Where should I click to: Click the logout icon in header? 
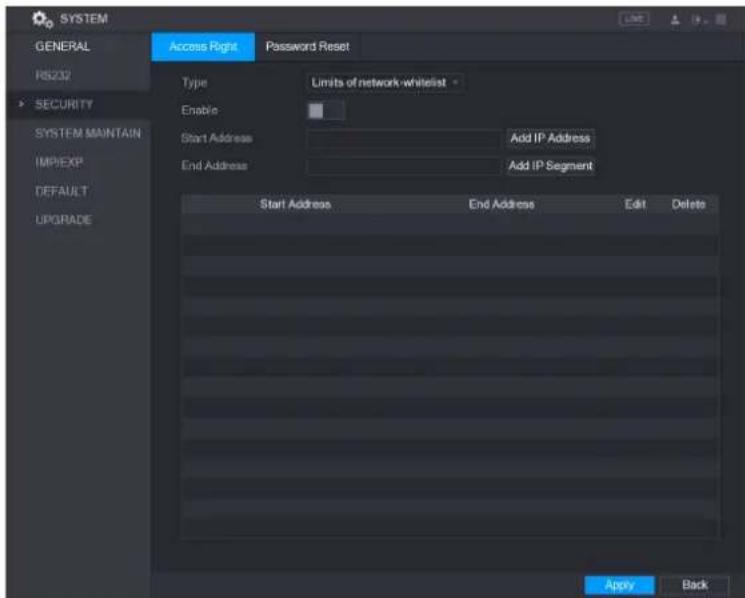pos(697,19)
